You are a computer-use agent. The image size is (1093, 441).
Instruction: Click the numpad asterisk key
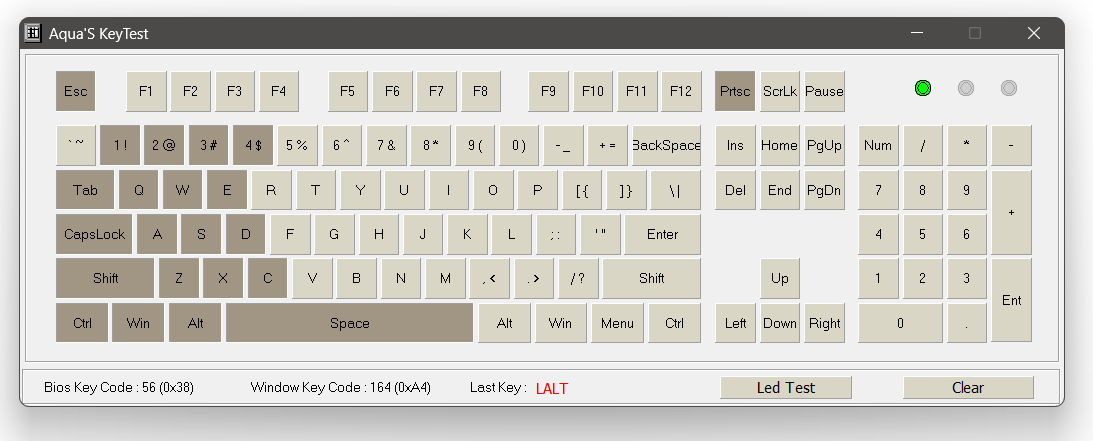point(966,145)
